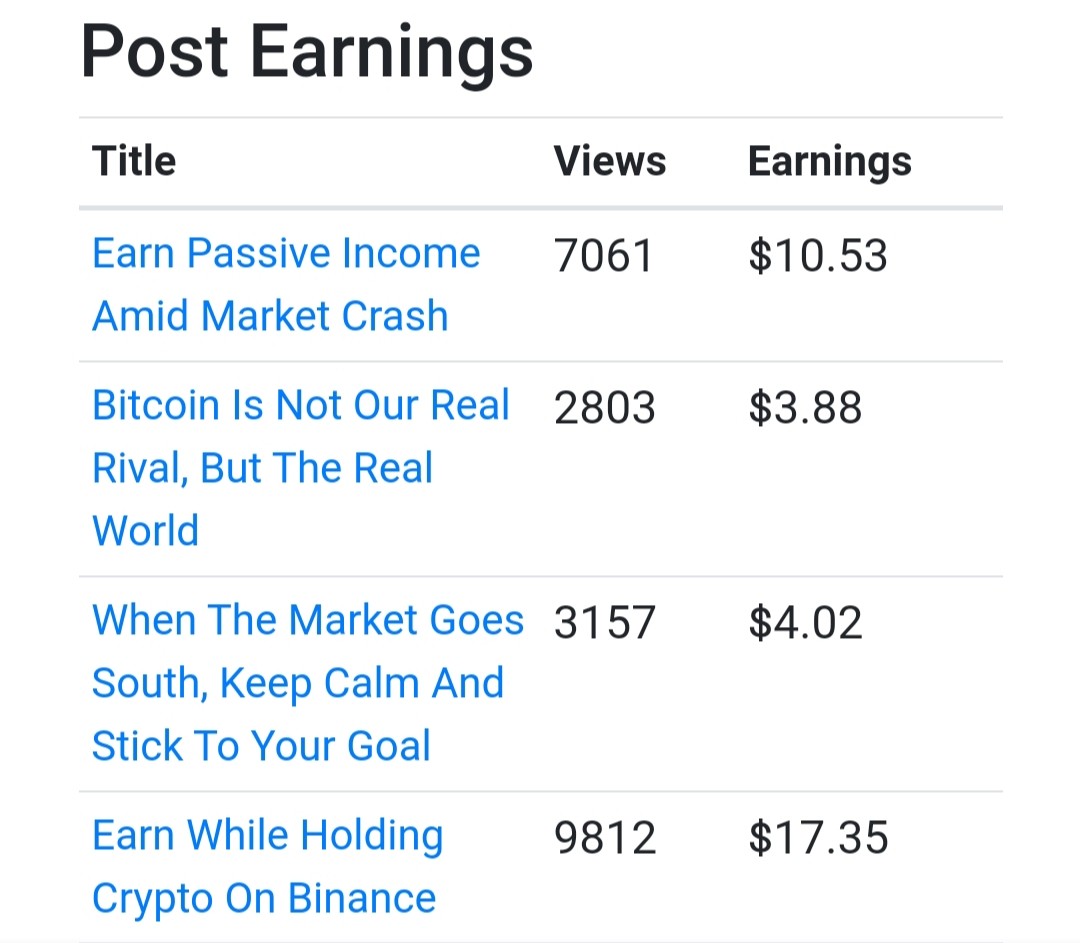Click the 'Amid Market Crash' link line

[270, 315]
